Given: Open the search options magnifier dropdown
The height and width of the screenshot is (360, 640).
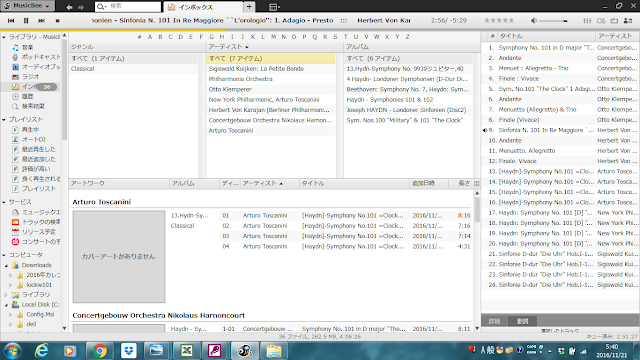Looking at the screenshot, I should [101, 7].
